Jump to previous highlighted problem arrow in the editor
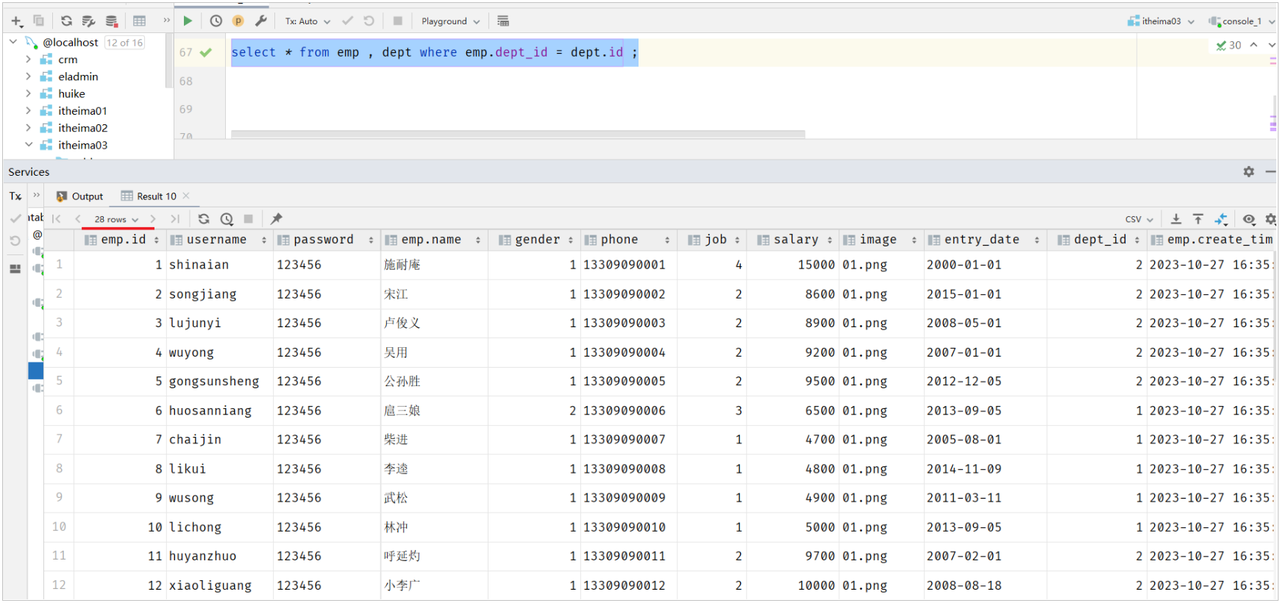Screen dimensions: 1280x603 (1254, 45)
